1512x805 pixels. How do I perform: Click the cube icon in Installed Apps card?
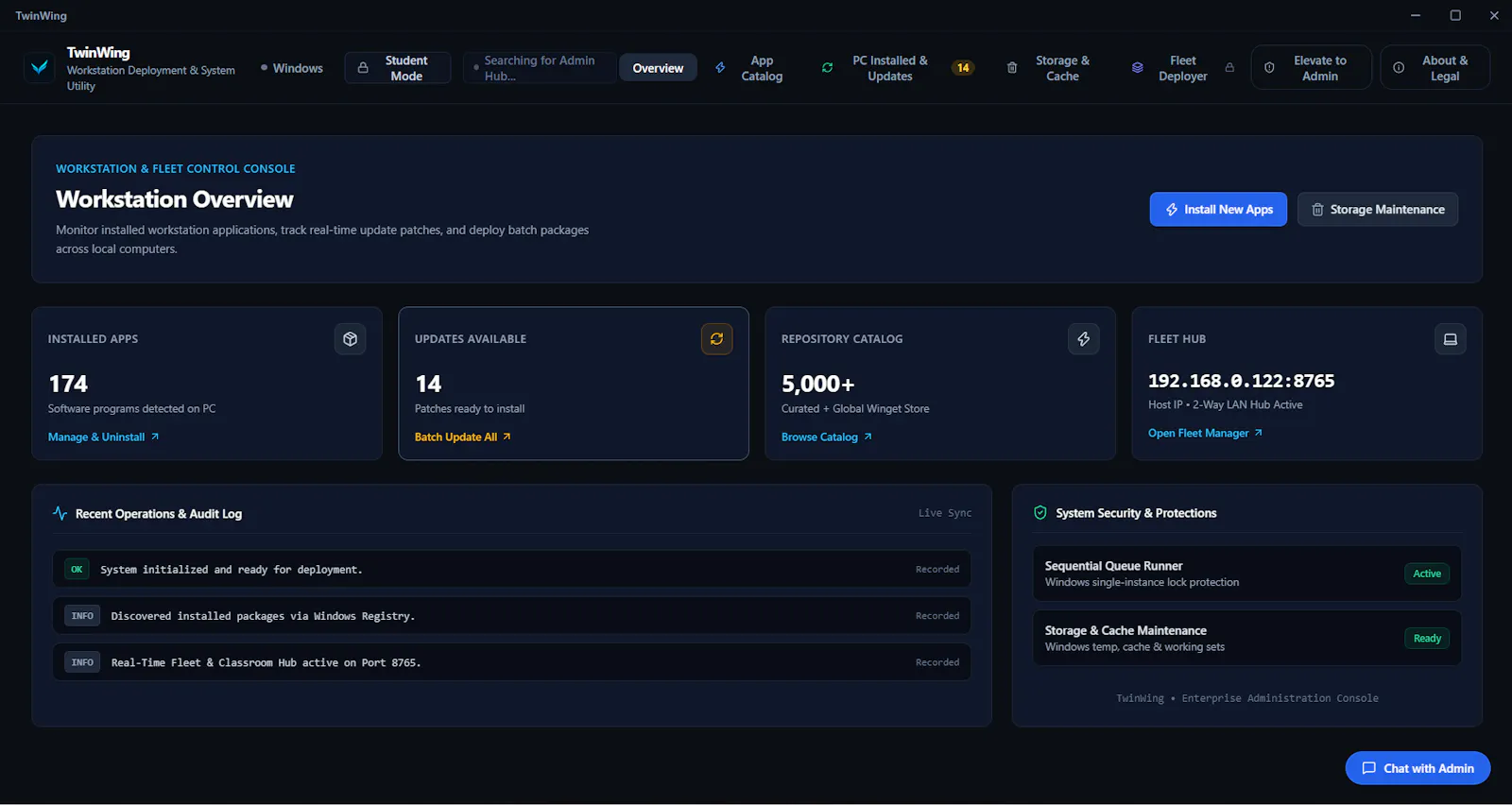351,339
